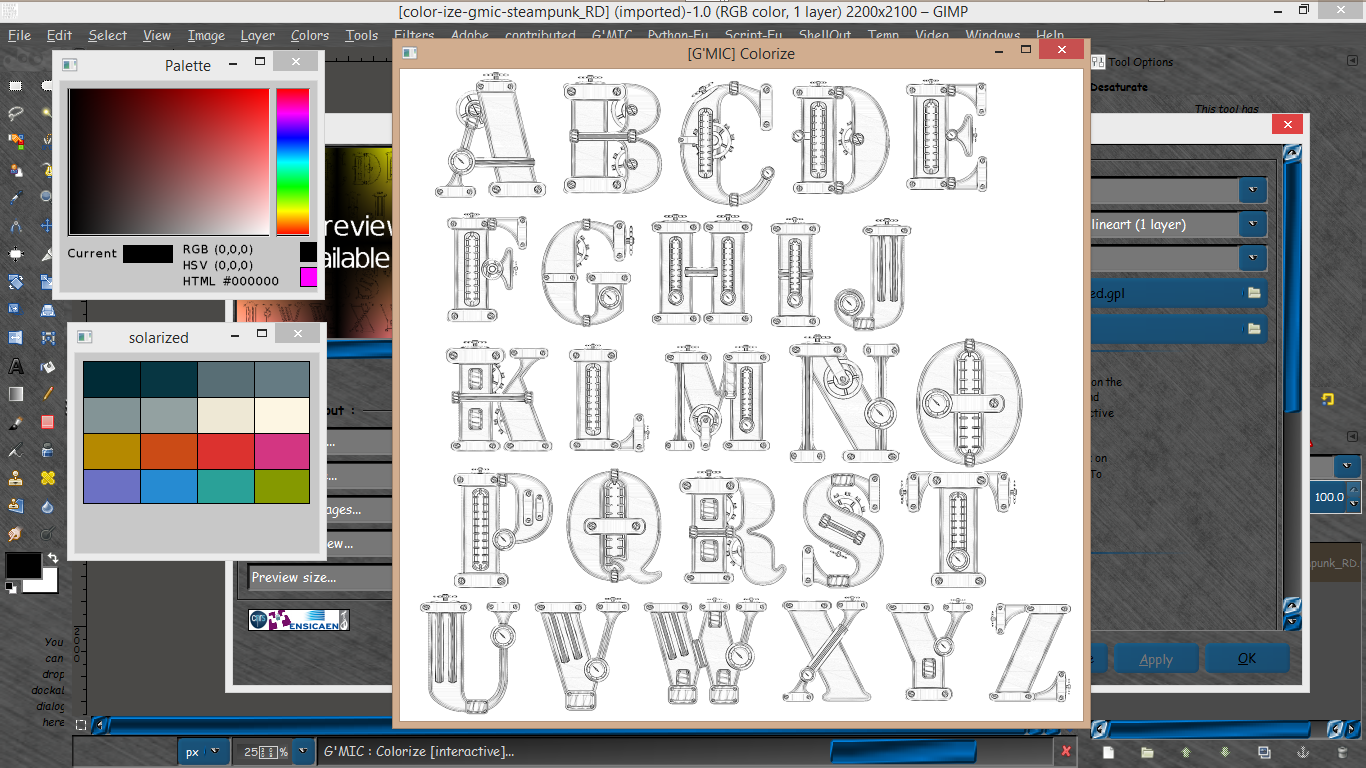This screenshot has height=768, width=1366.
Task: Click the Current color black preview box
Action: pyautogui.click(x=148, y=253)
